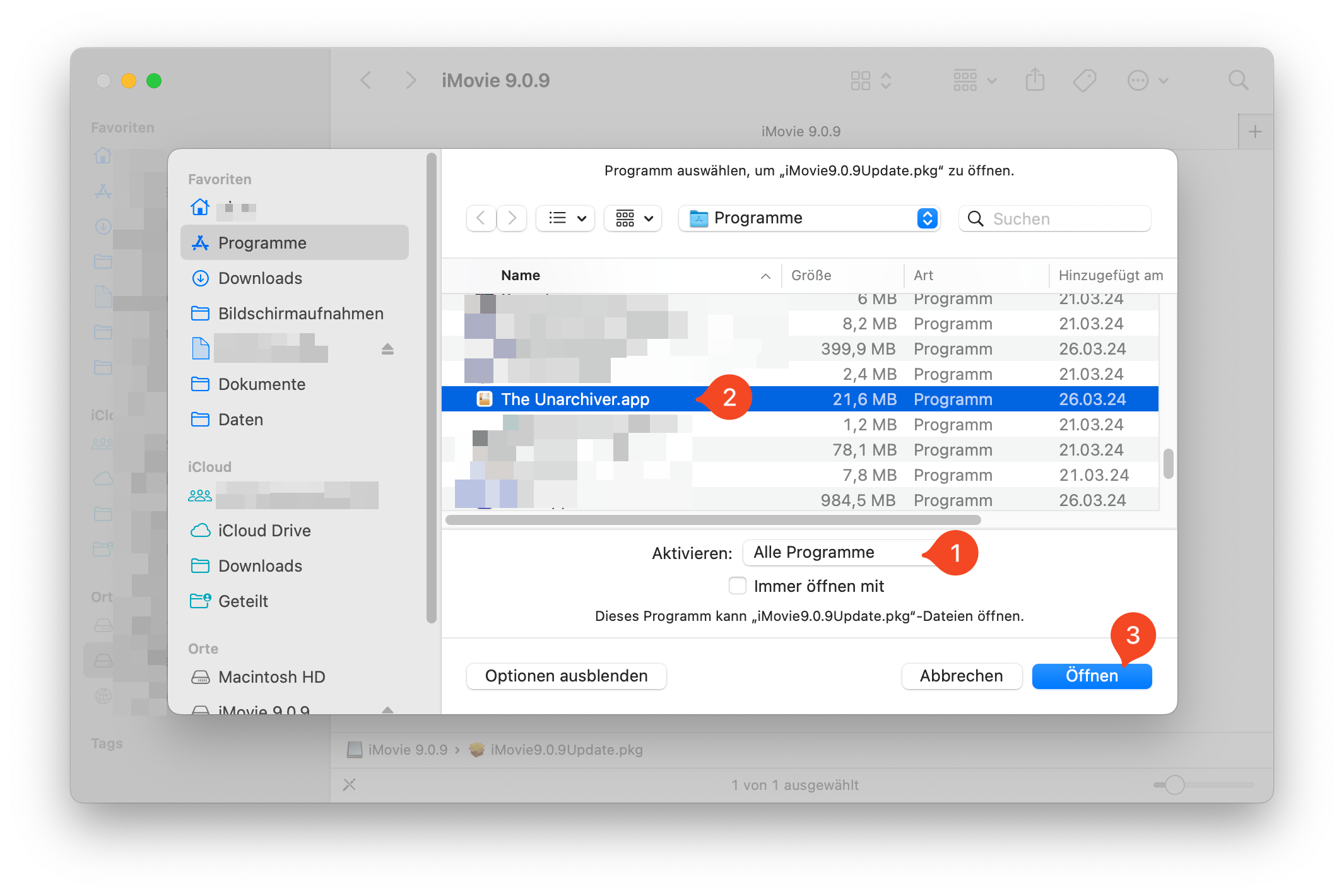1344x896 pixels.
Task: Click the tag icon in Finder toolbar
Action: [1084, 81]
